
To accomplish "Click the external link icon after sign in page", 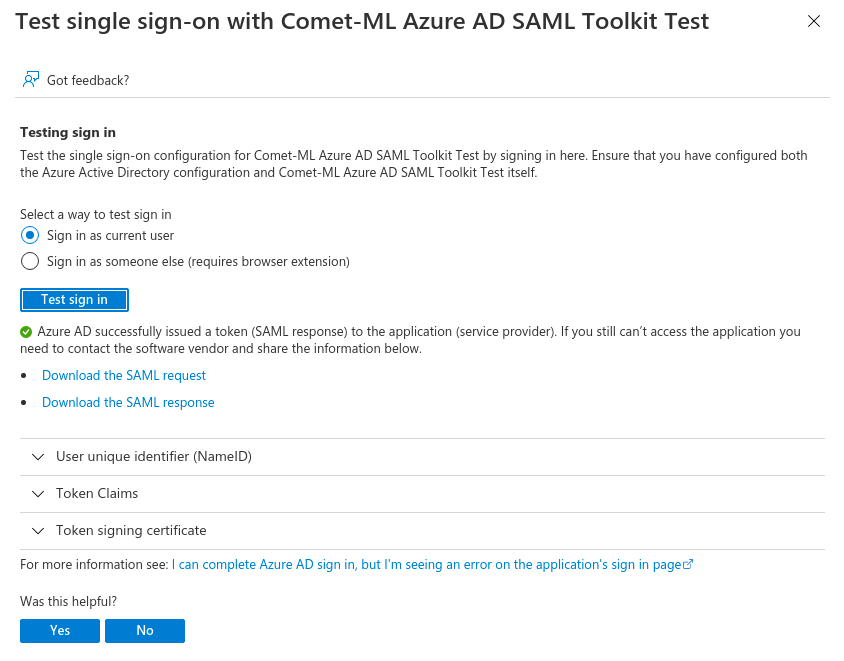I will (688, 564).
